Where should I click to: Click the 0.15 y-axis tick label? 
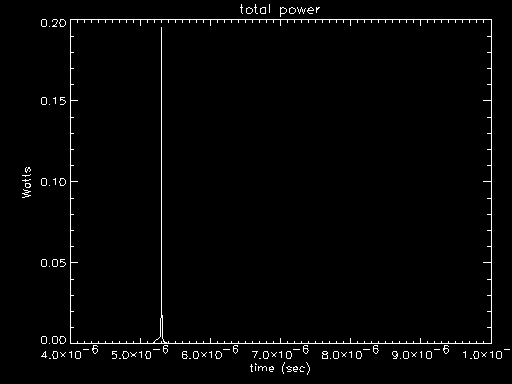click(x=53, y=101)
